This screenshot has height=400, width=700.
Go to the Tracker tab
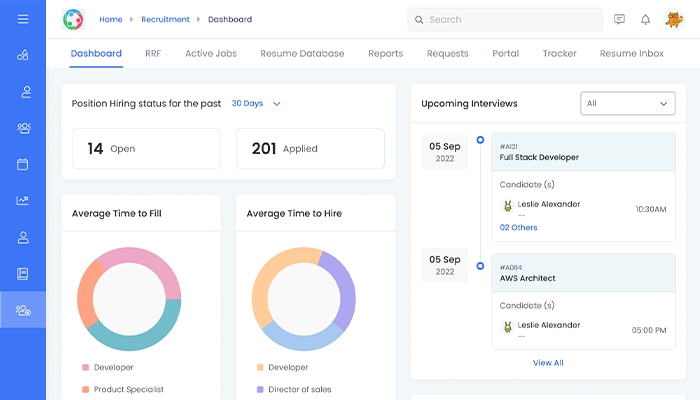coord(559,54)
